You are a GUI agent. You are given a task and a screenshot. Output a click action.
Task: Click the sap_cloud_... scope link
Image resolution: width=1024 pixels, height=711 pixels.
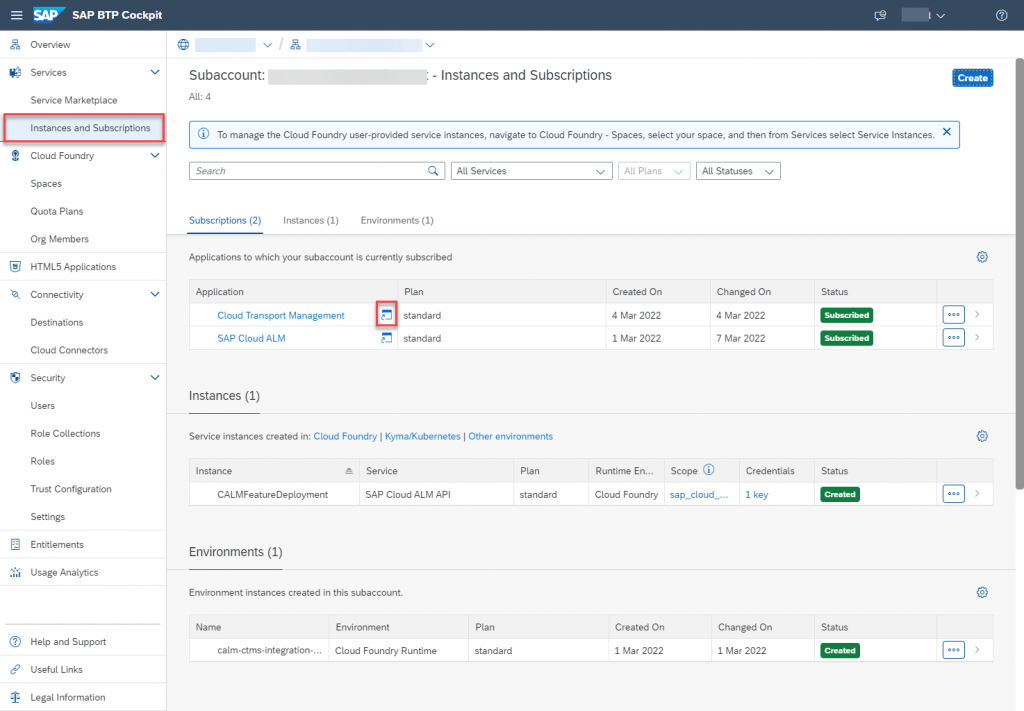coord(699,494)
